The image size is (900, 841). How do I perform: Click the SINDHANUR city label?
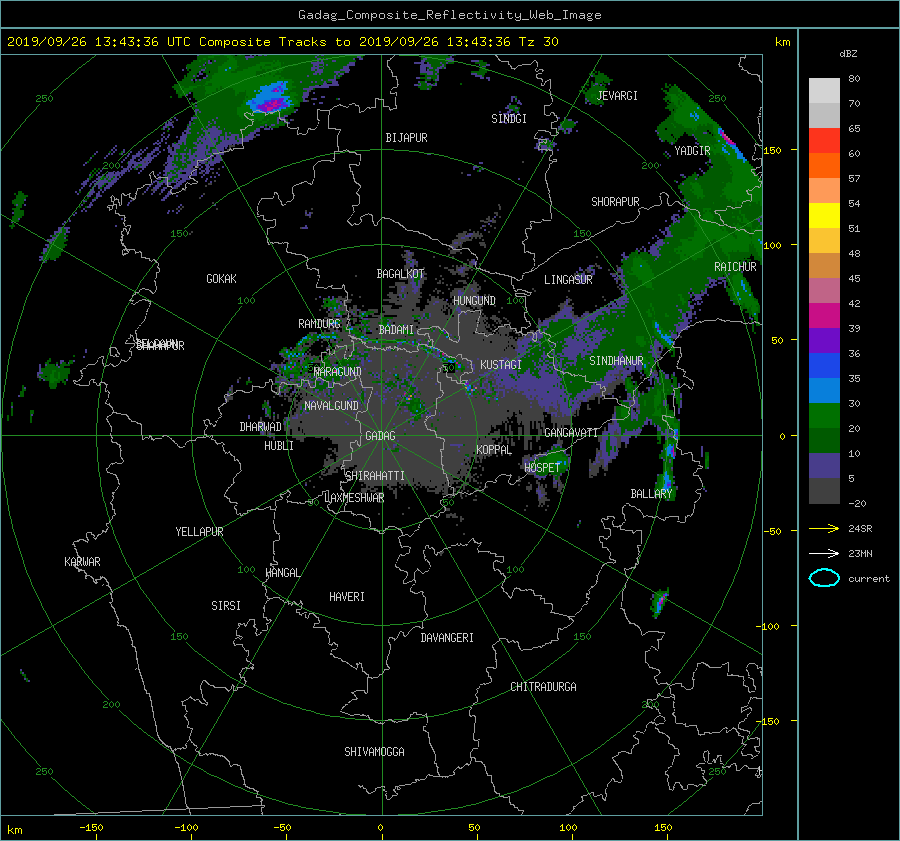[x=616, y=361]
